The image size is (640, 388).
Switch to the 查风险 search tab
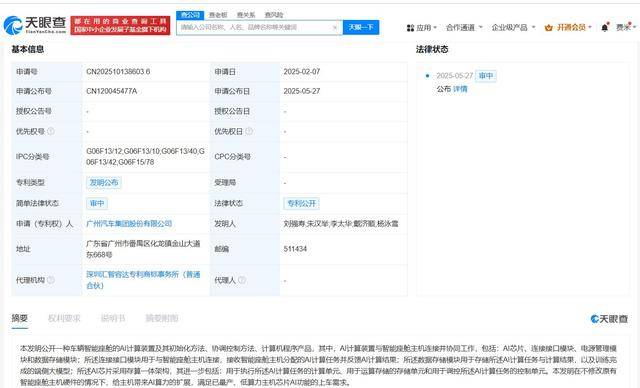[274, 15]
